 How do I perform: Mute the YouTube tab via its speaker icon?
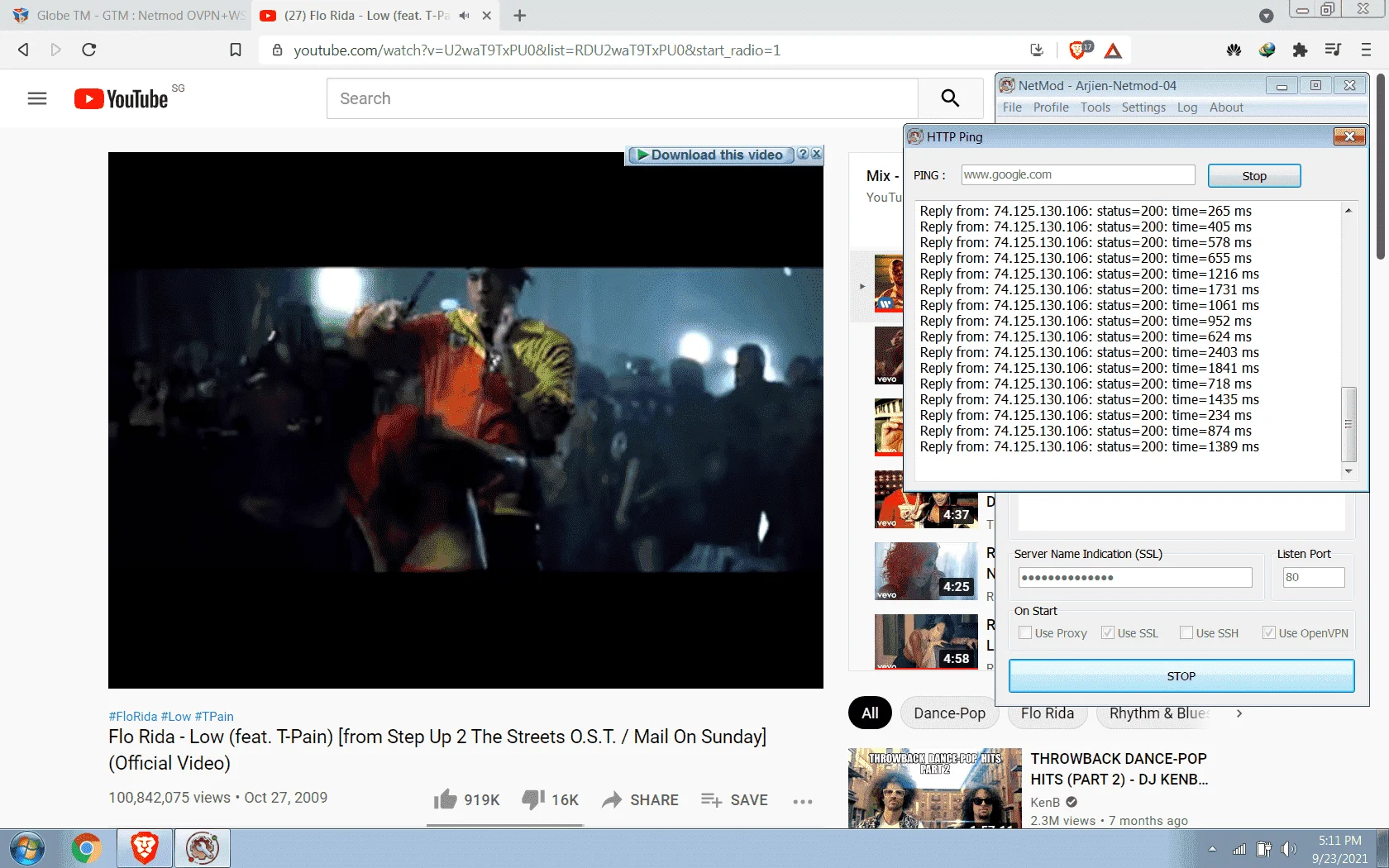pos(464,16)
